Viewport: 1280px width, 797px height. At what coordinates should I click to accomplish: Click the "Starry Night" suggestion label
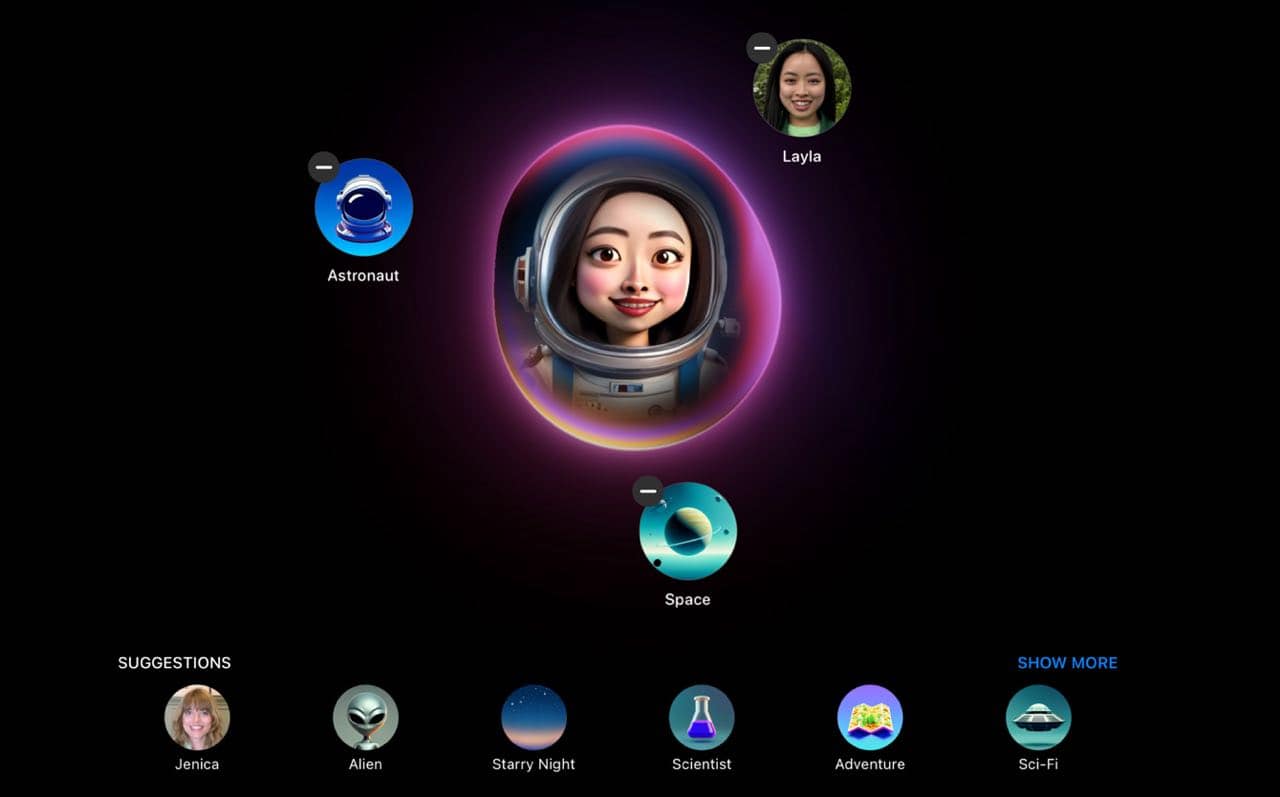coord(533,764)
